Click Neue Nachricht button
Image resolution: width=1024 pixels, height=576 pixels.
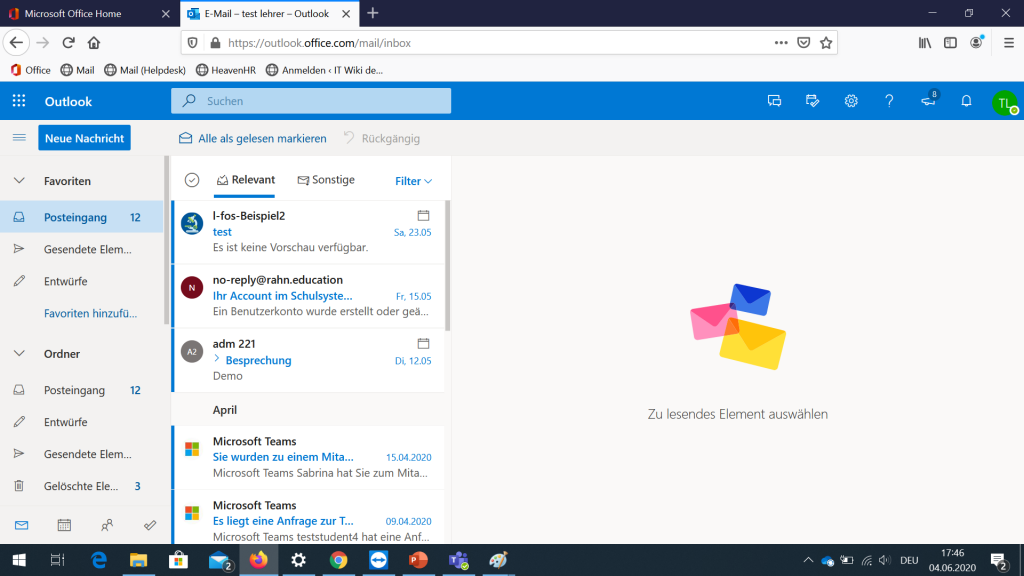pos(84,138)
